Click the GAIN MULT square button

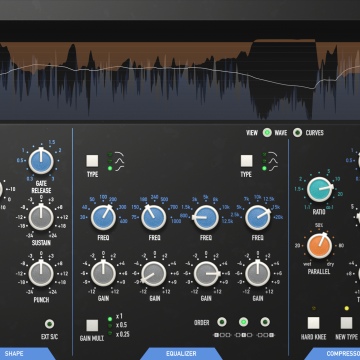92,325
